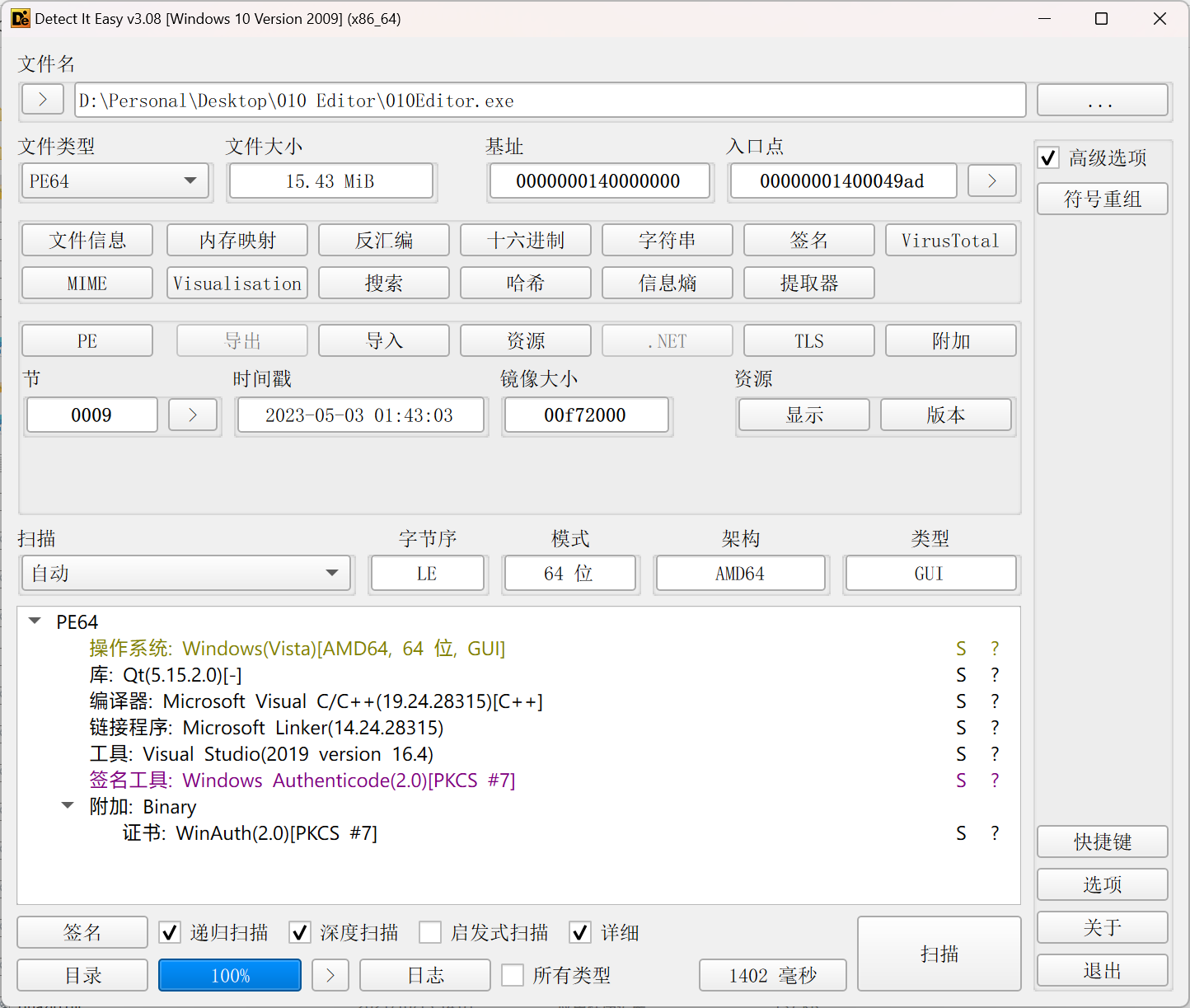Toggle the 高级选项 checkbox

1048,157
